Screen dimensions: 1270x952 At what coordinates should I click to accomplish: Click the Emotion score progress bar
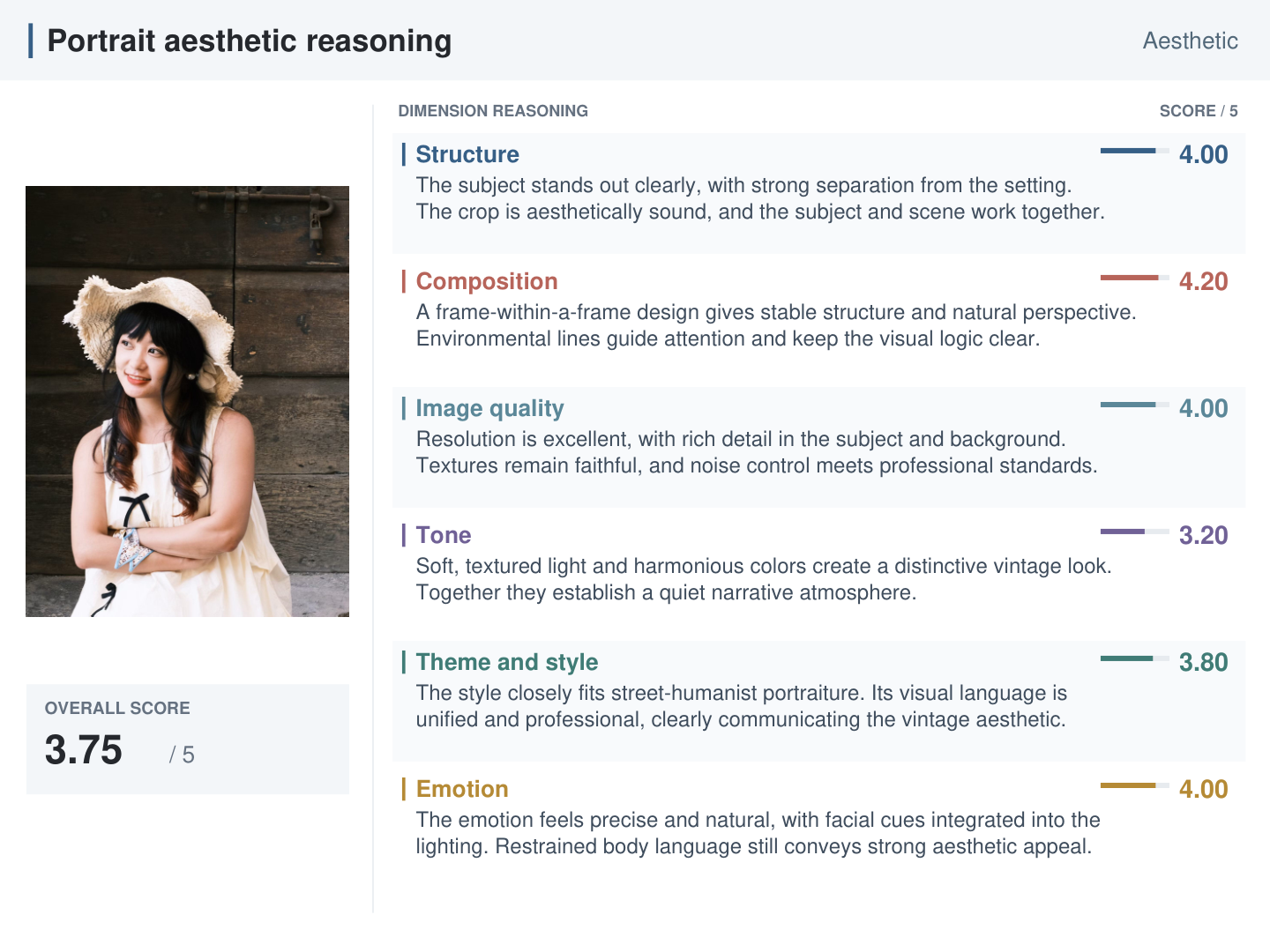pos(1135,785)
